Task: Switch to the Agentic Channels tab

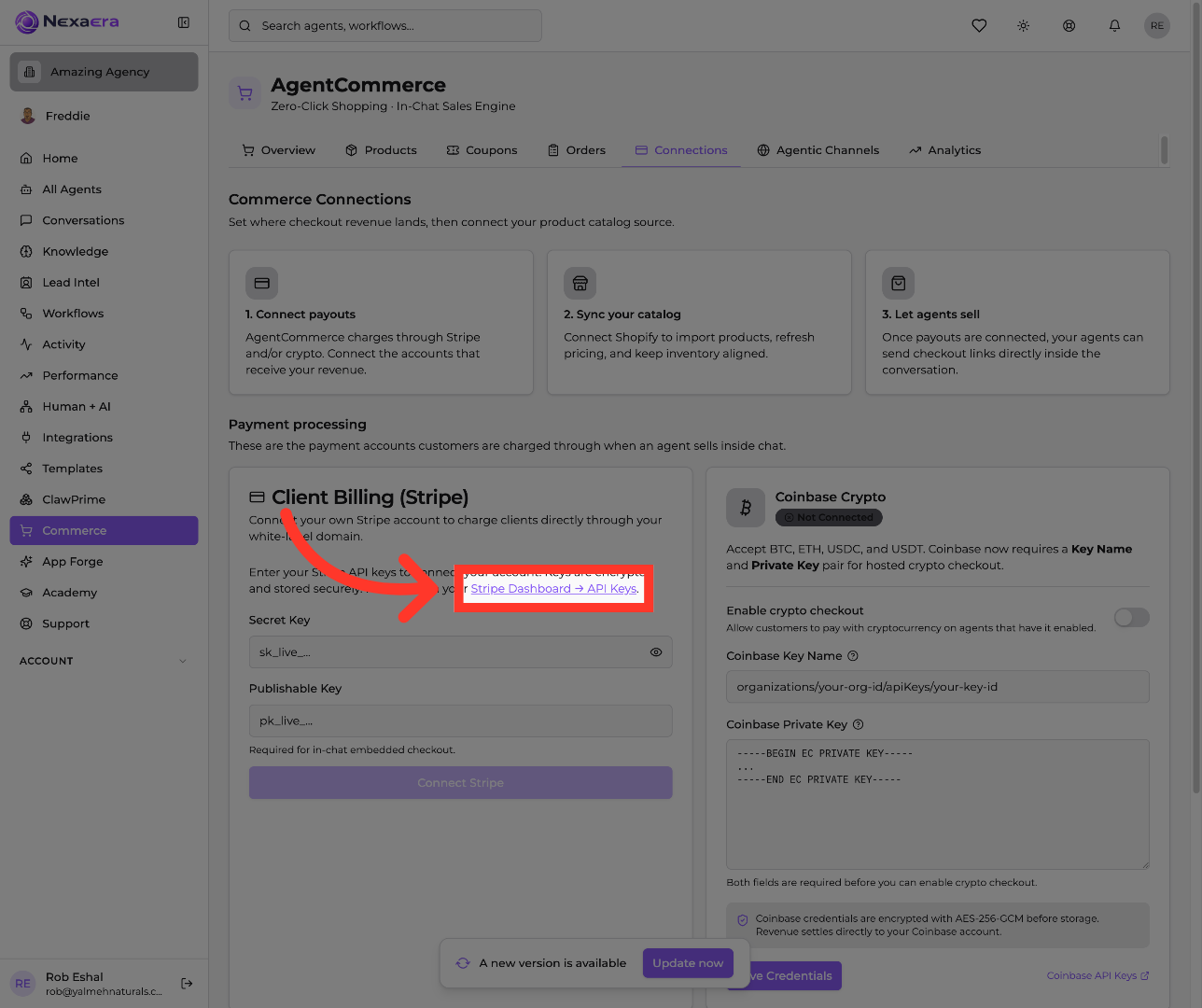Action: pos(818,150)
